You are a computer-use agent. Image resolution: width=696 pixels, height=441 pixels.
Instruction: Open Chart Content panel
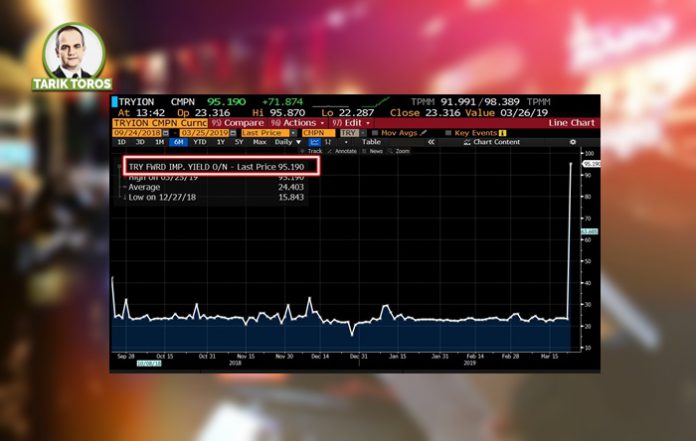pyautogui.click(x=492, y=142)
